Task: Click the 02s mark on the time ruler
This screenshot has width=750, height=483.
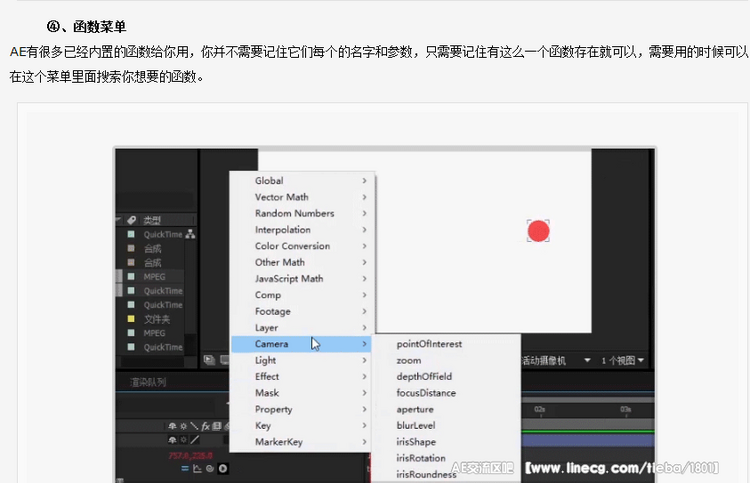Action: click(540, 409)
